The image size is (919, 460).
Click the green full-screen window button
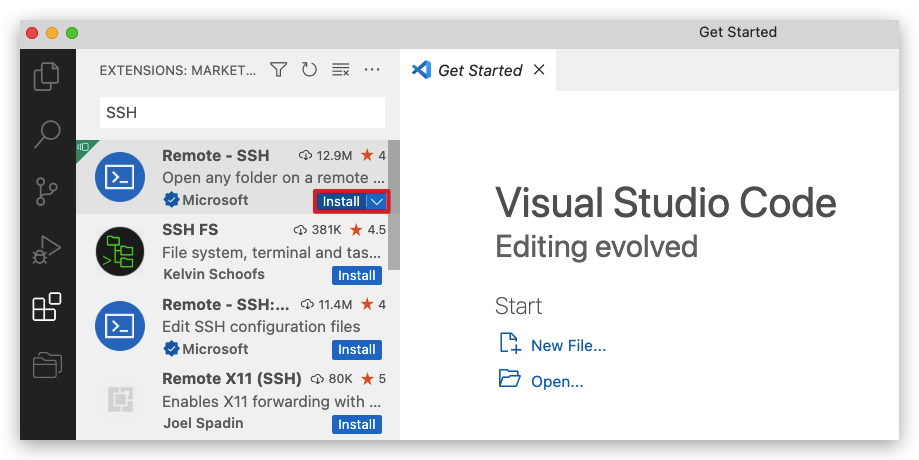[x=72, y=33]
